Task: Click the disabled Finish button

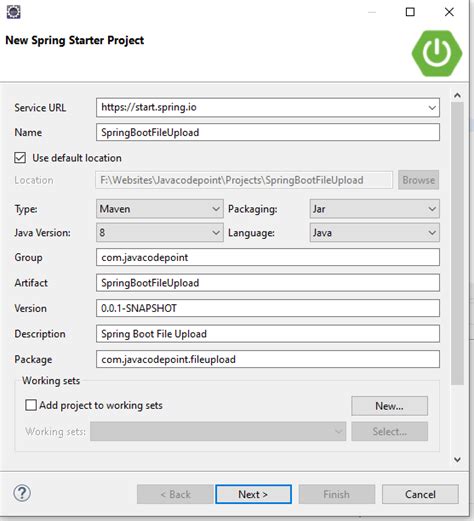Action: click(337, 494)
